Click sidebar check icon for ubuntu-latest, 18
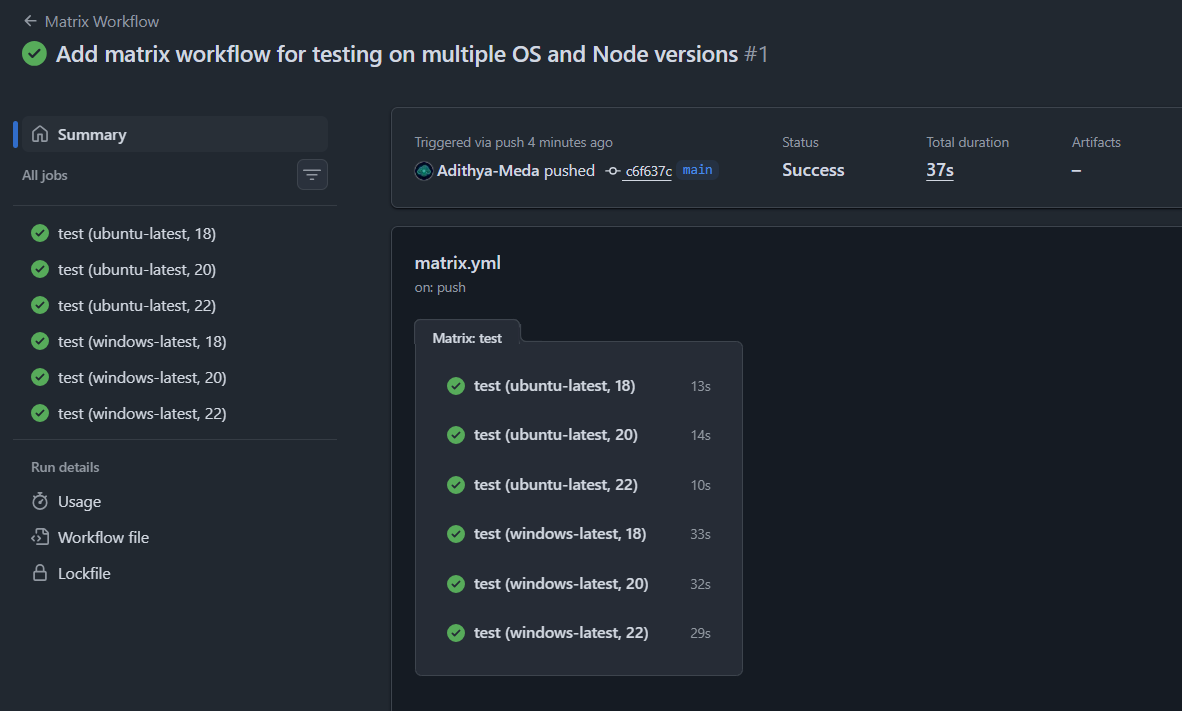1182x711 pixels. [x=40, y=234]
